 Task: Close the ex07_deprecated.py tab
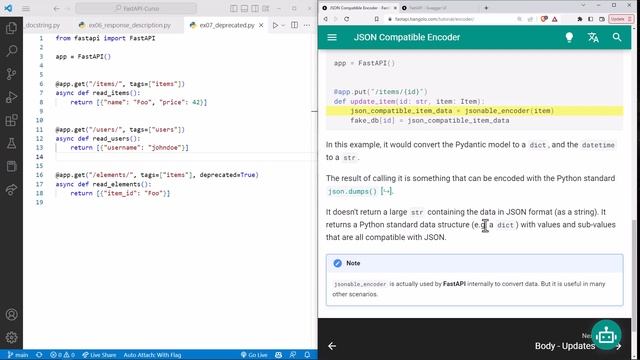(x=261, y=25)
